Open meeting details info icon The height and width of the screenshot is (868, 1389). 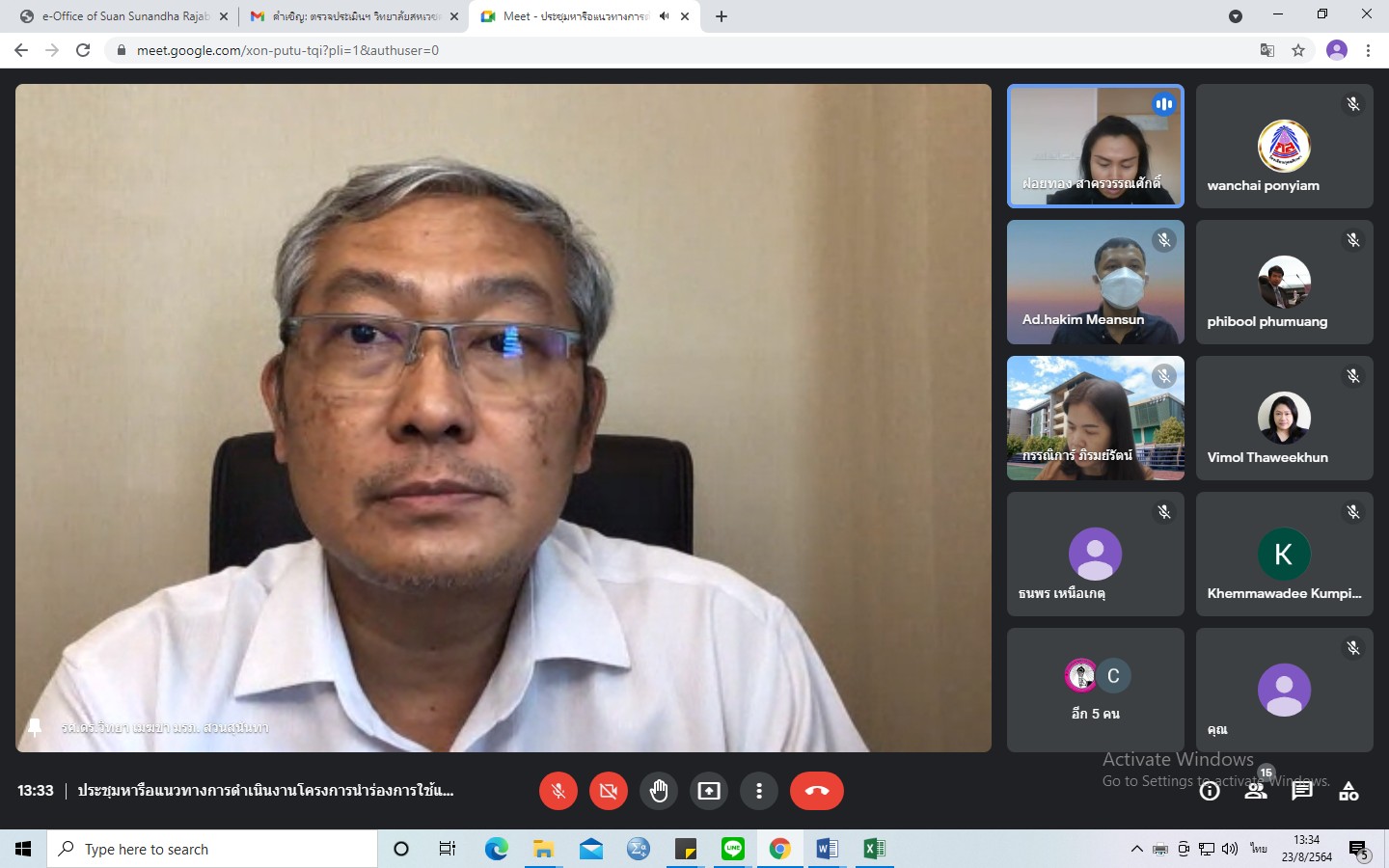point(1210,792)
